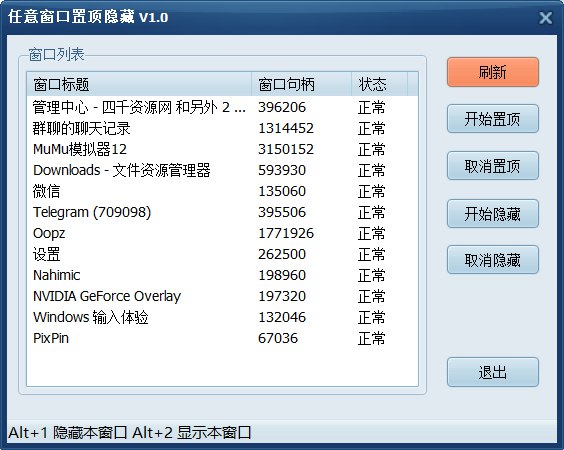Select the Nahimic window row
The width and height of the screenshot is (564, 450).
click(x=222, y=275)
